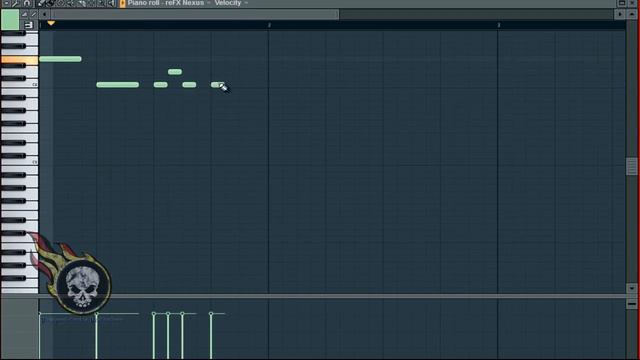Open the wrench tools menu
The width and height of the screenshot is (640, 360).
[16, 3]
